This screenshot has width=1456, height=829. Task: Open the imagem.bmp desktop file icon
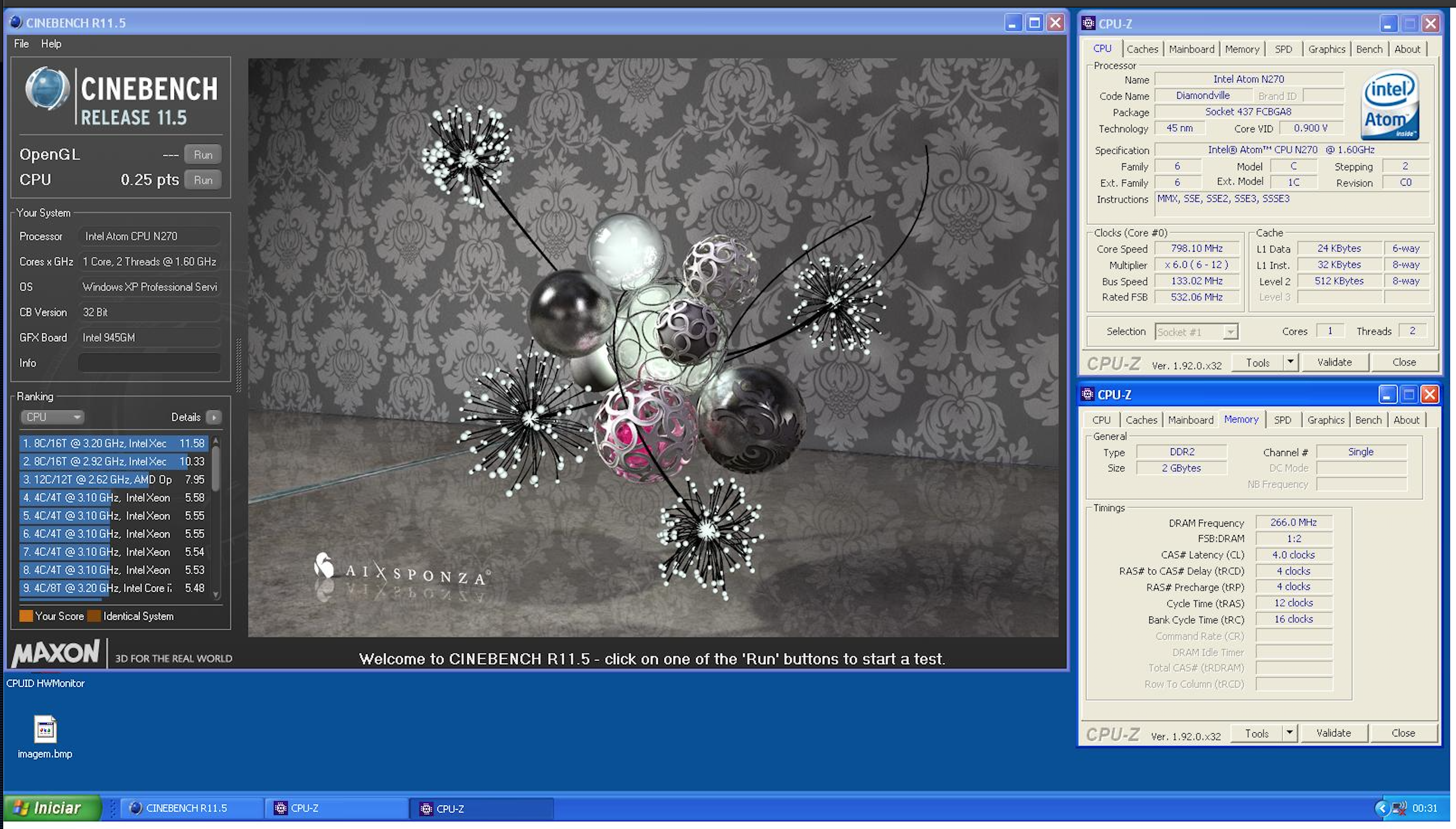[45, 730]
